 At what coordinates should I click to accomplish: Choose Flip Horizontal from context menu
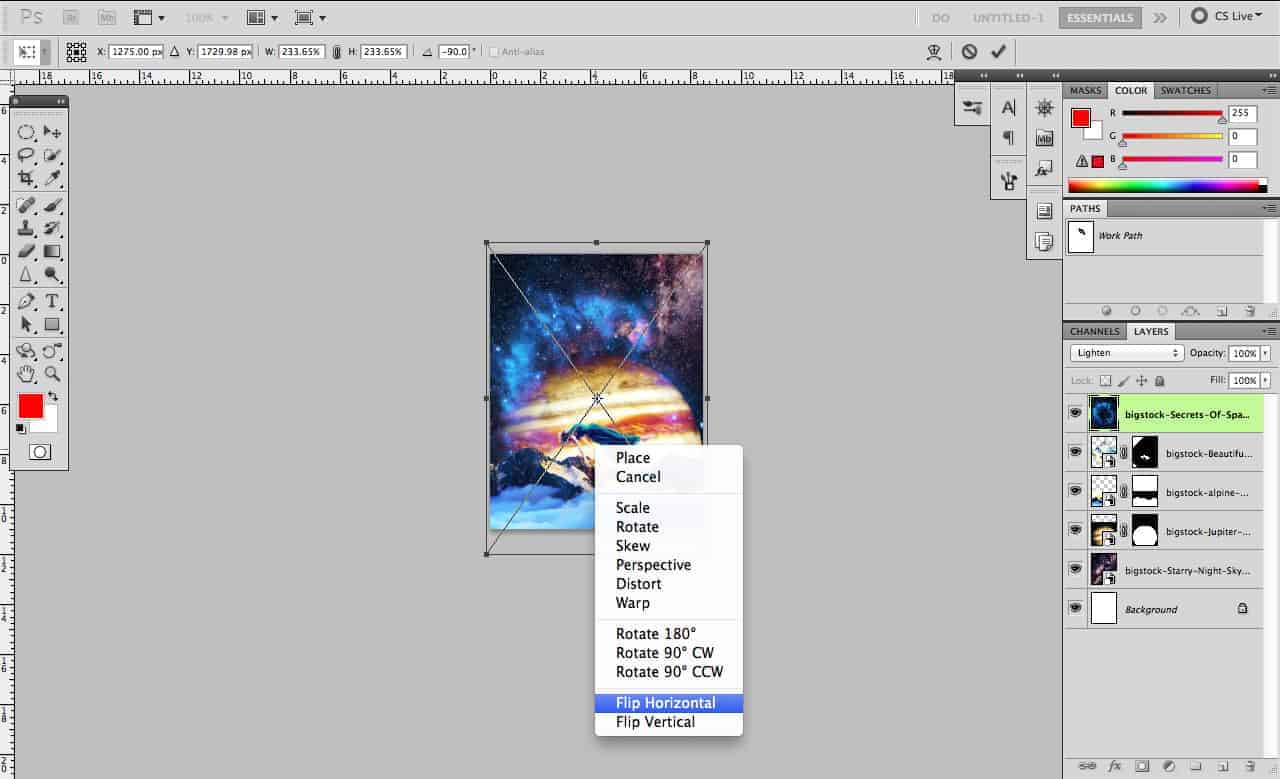click(669, 703)
